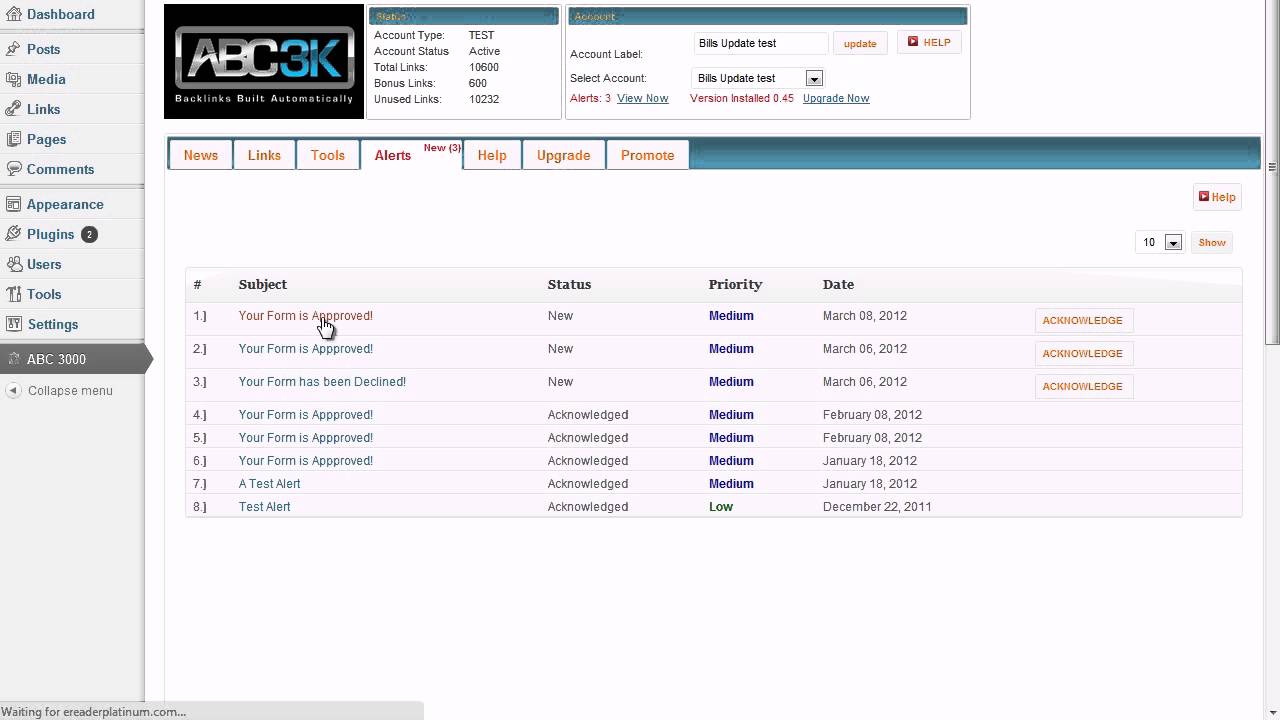
Task: Open 'Your Form has been Declined!' alert
Action: point(322,382)
